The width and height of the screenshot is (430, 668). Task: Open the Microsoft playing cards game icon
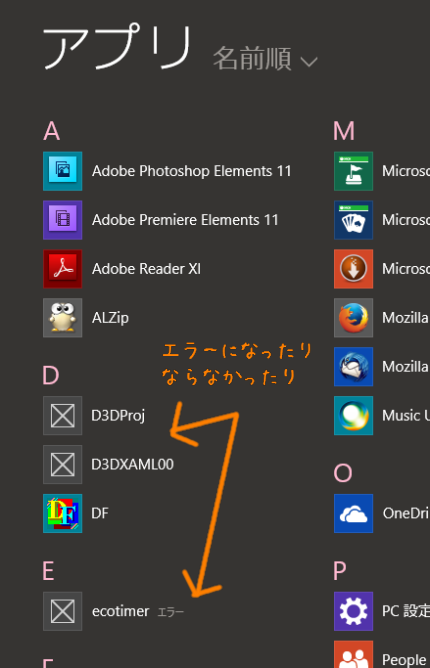[353, 220]
